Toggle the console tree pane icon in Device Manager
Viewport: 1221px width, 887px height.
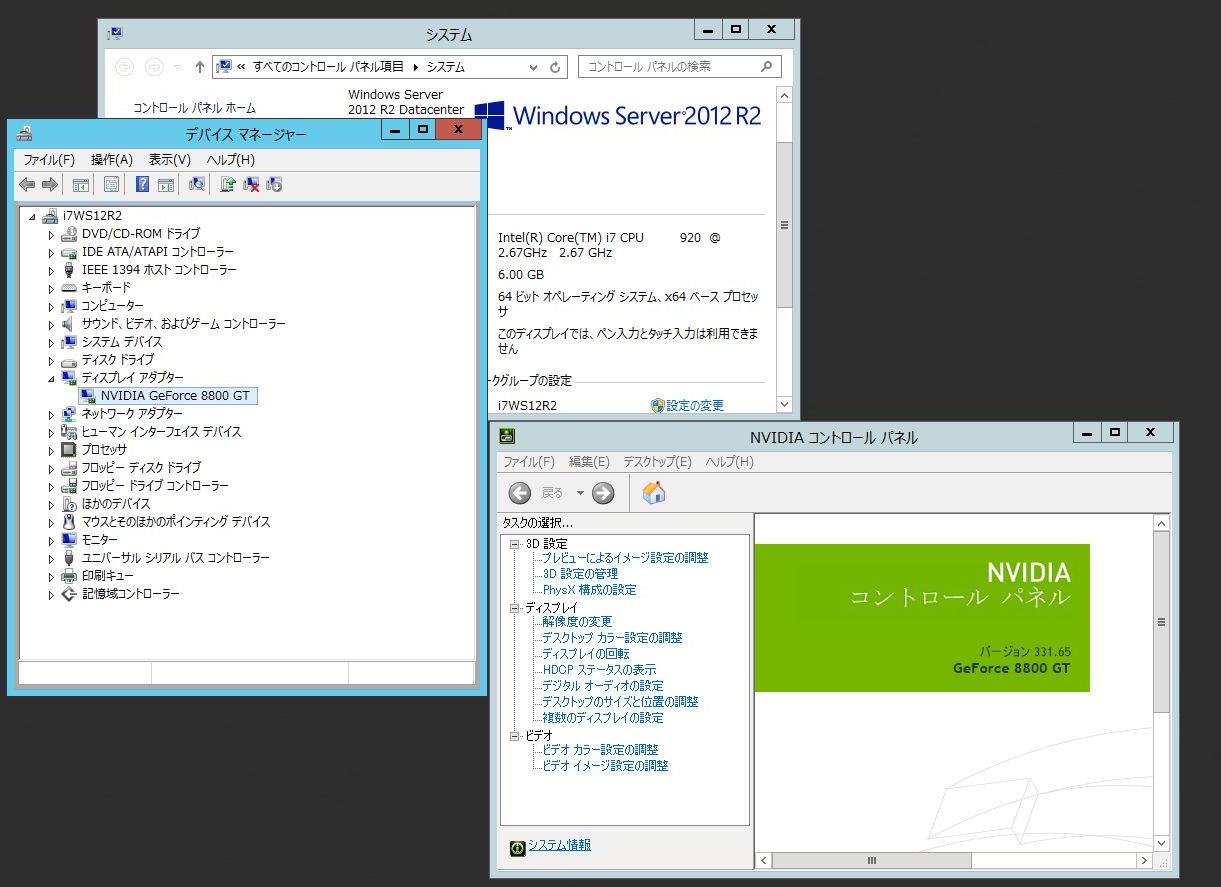point(81,184)
